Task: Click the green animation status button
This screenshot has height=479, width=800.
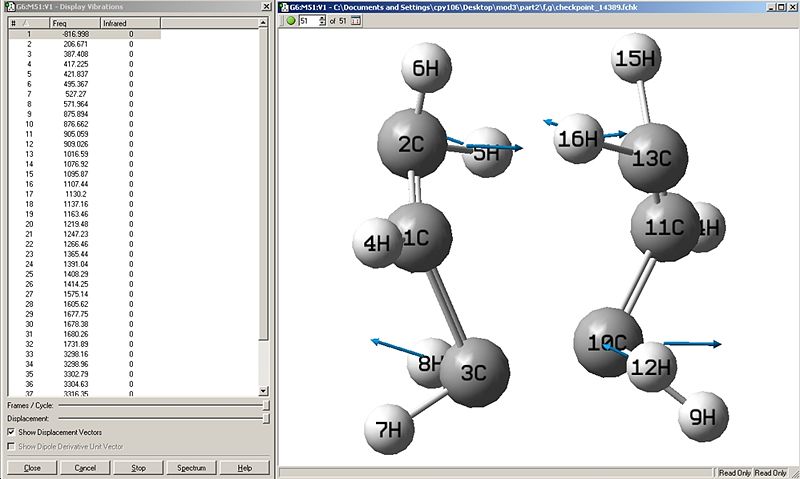Action: pyautogui.click(x=291, y=21)
